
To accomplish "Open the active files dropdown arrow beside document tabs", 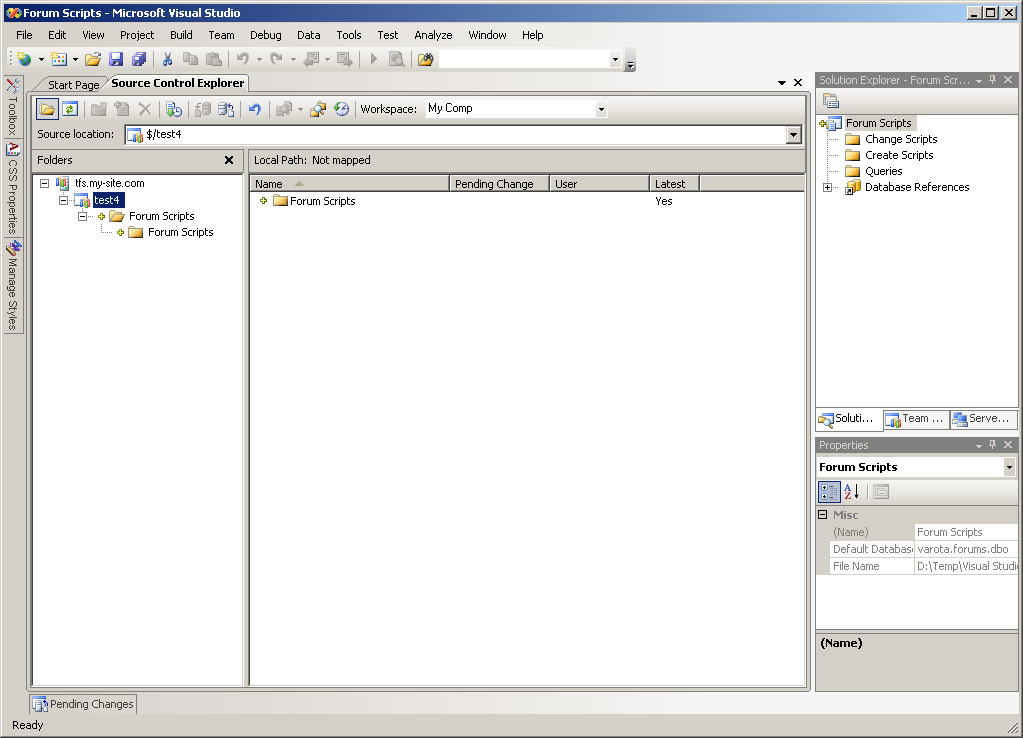I will coord(782,83).
